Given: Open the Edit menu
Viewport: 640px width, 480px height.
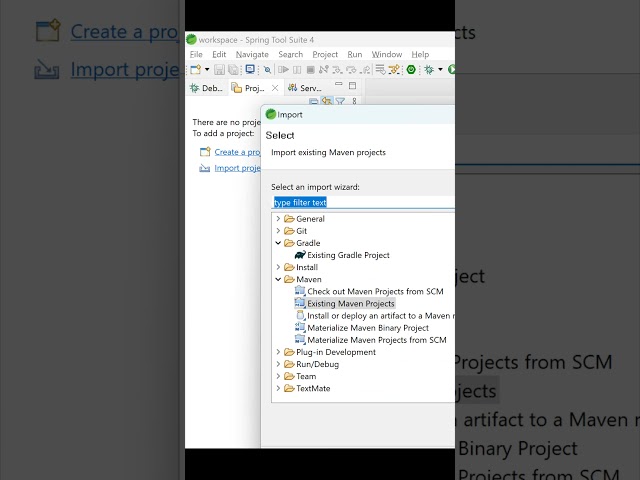Looking at the screenshot, I should point(219,54).
